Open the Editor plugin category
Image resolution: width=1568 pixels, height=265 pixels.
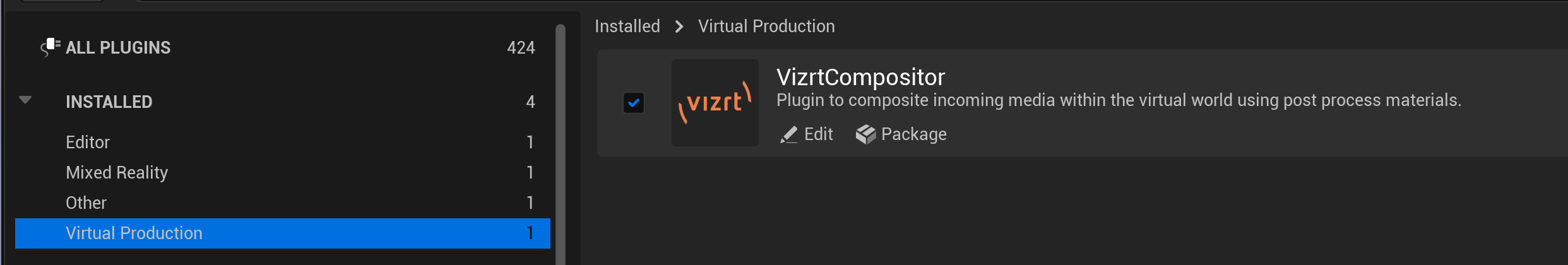[x=88, y=143]
